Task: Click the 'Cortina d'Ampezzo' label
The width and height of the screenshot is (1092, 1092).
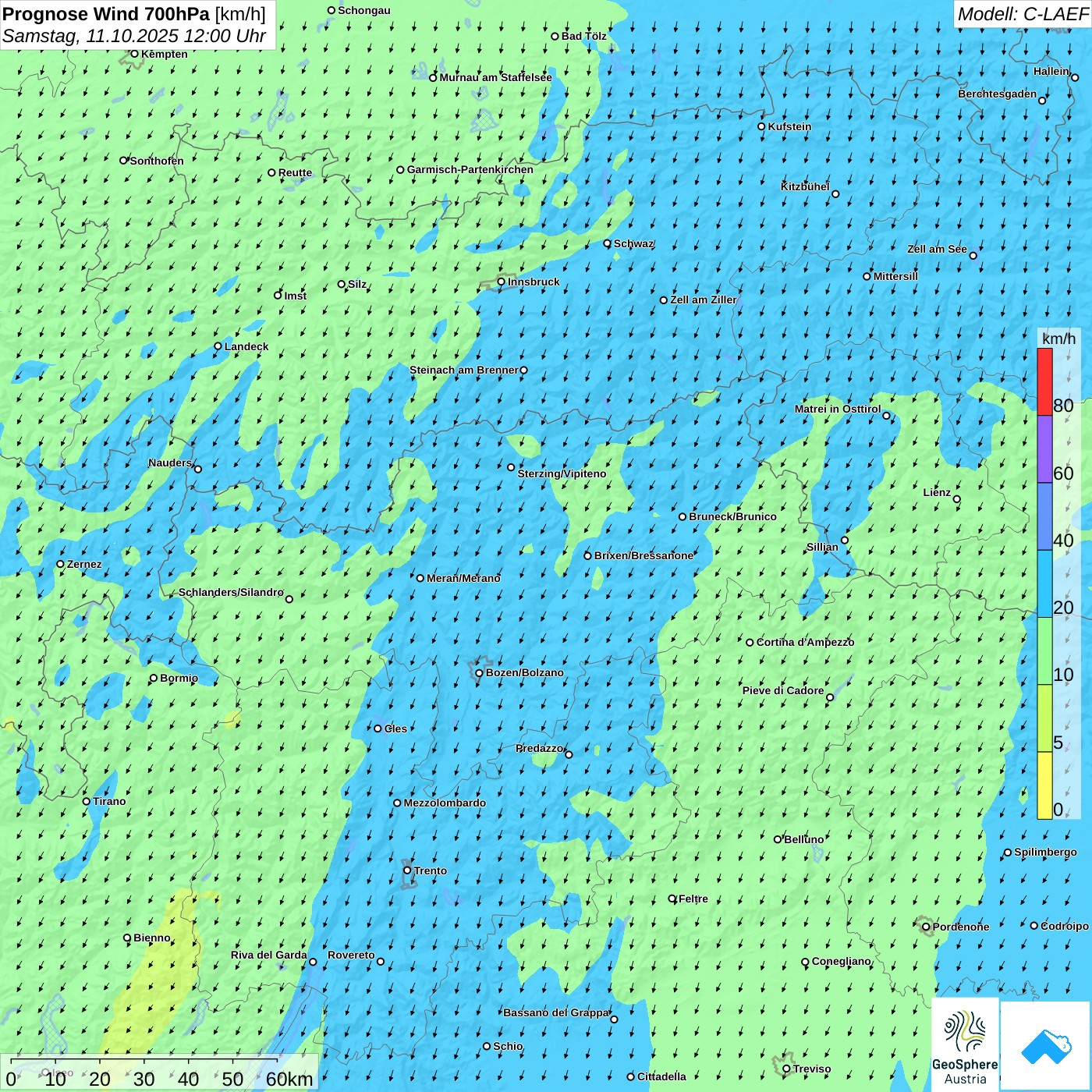Action: pos(806,642)
